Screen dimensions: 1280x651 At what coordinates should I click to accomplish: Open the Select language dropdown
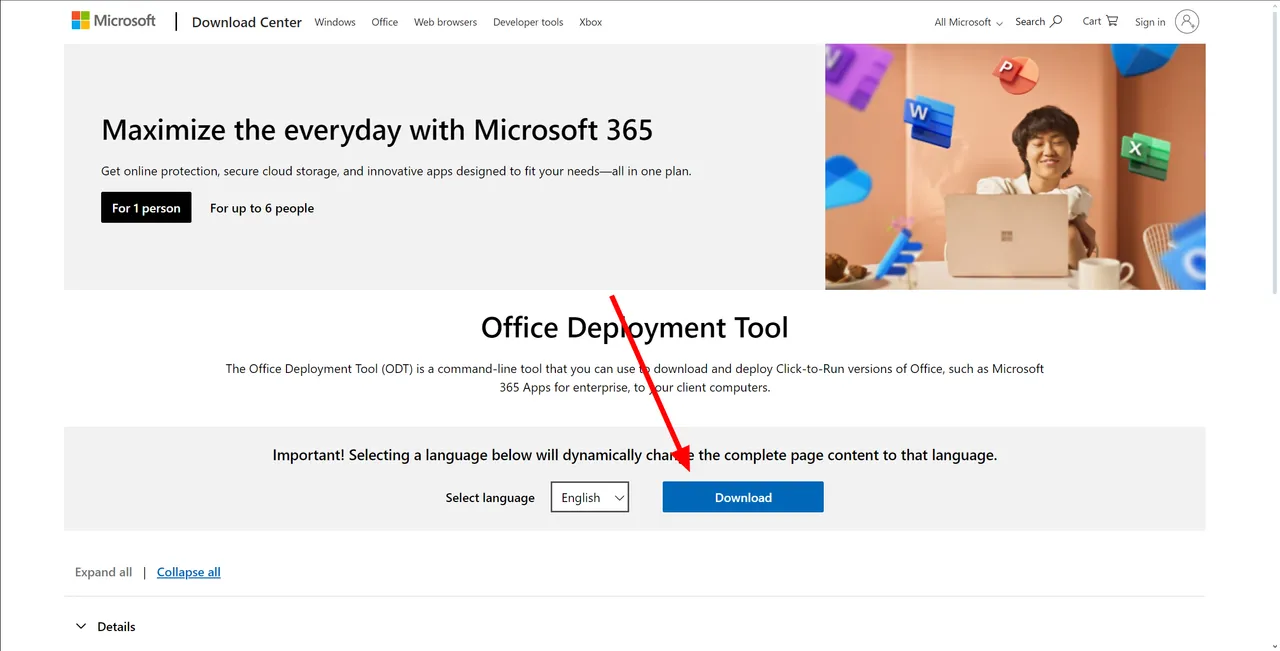[x=590, y=497]
